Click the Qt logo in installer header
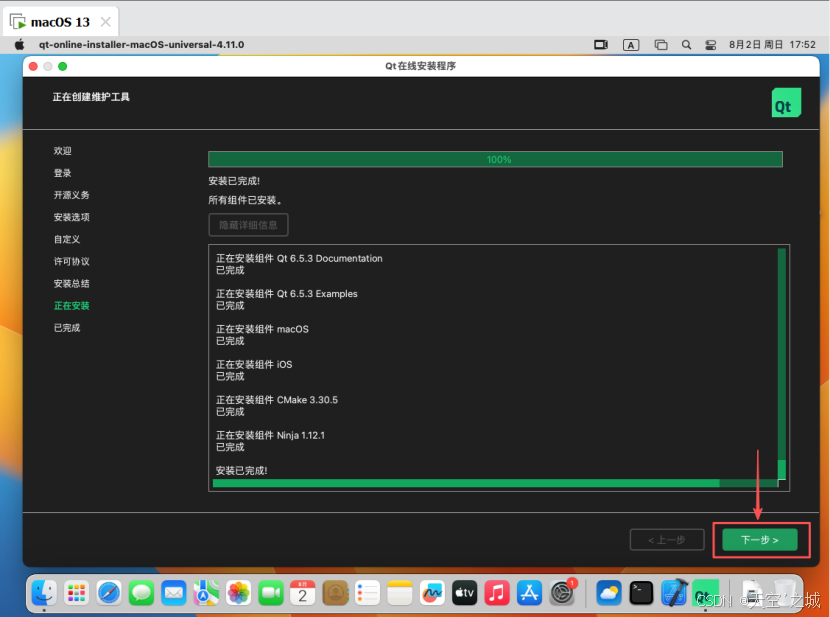 click(786, 103)
